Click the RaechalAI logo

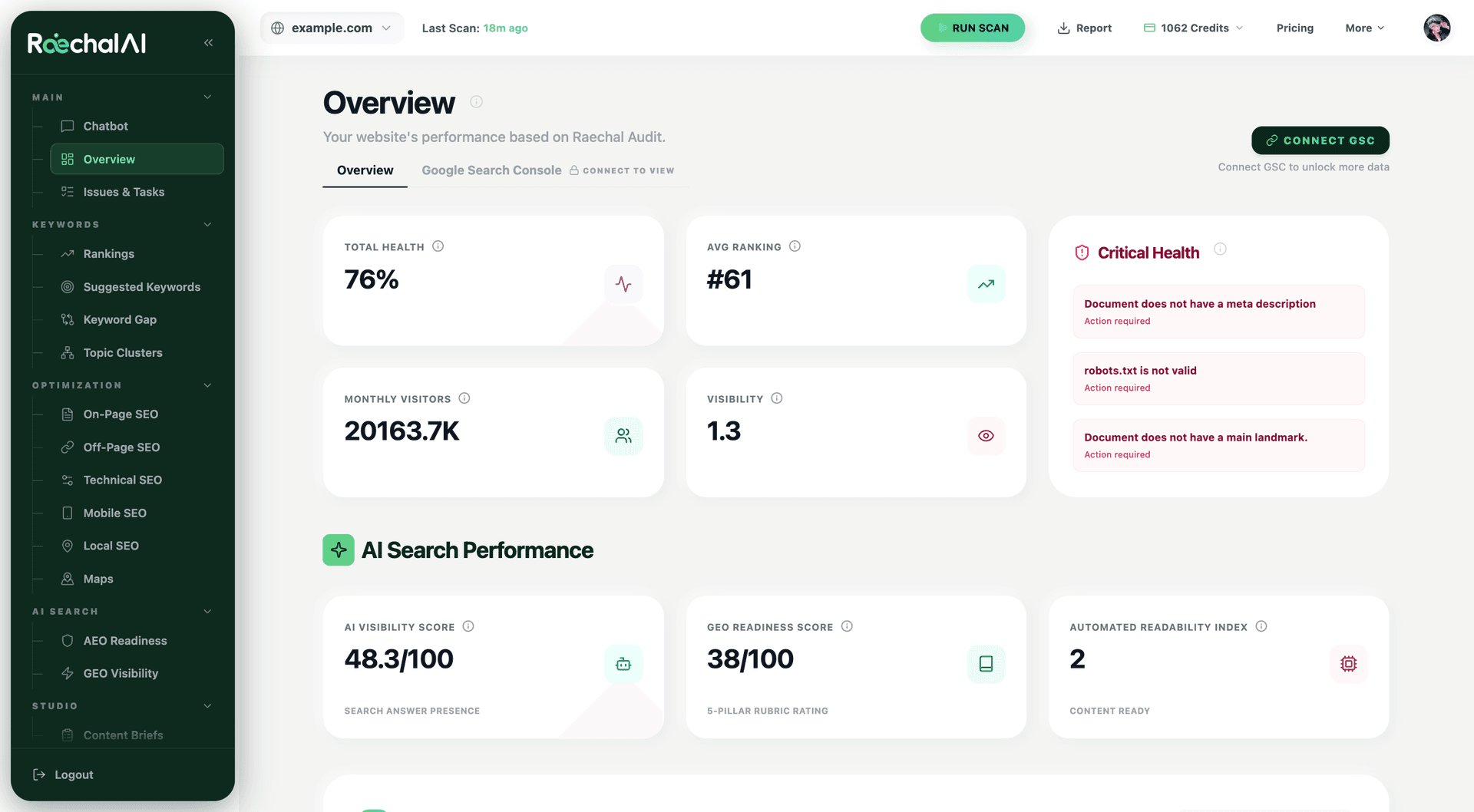(87, 43)
